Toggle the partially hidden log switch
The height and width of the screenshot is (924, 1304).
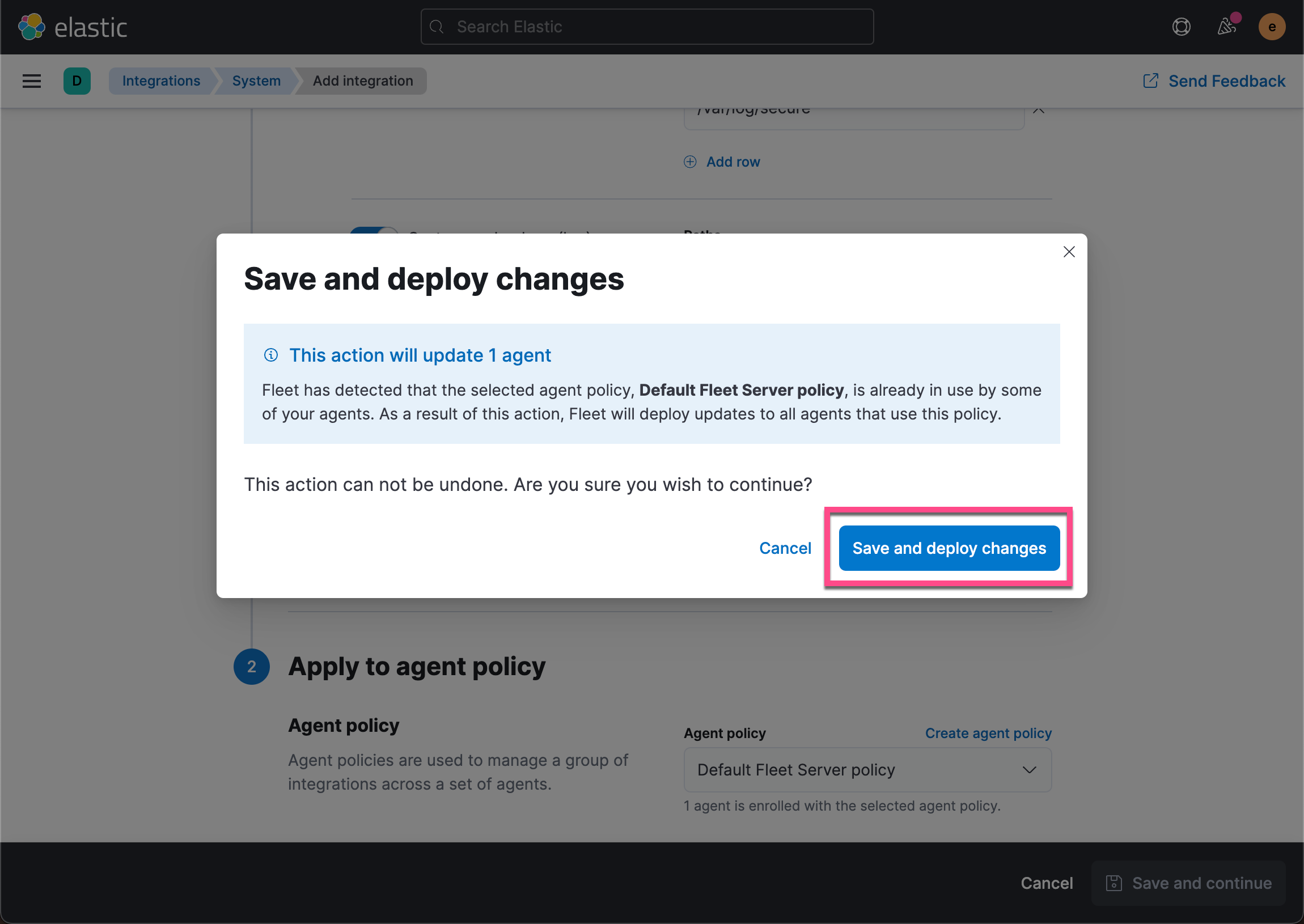(374, 230)
